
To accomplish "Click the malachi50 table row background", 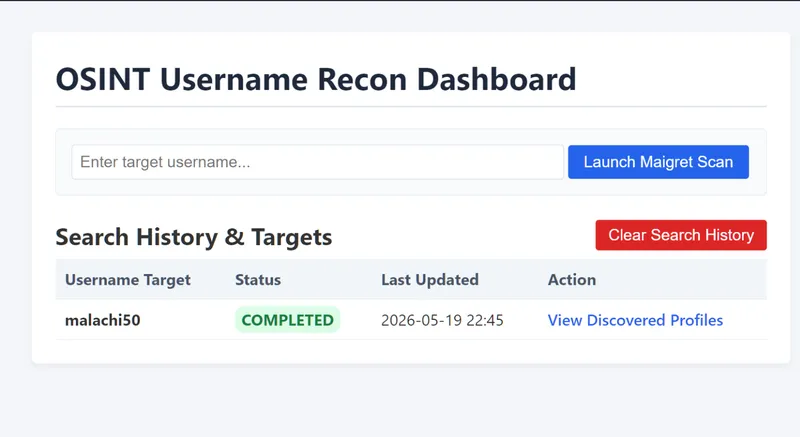I will (x=411, y=320).
